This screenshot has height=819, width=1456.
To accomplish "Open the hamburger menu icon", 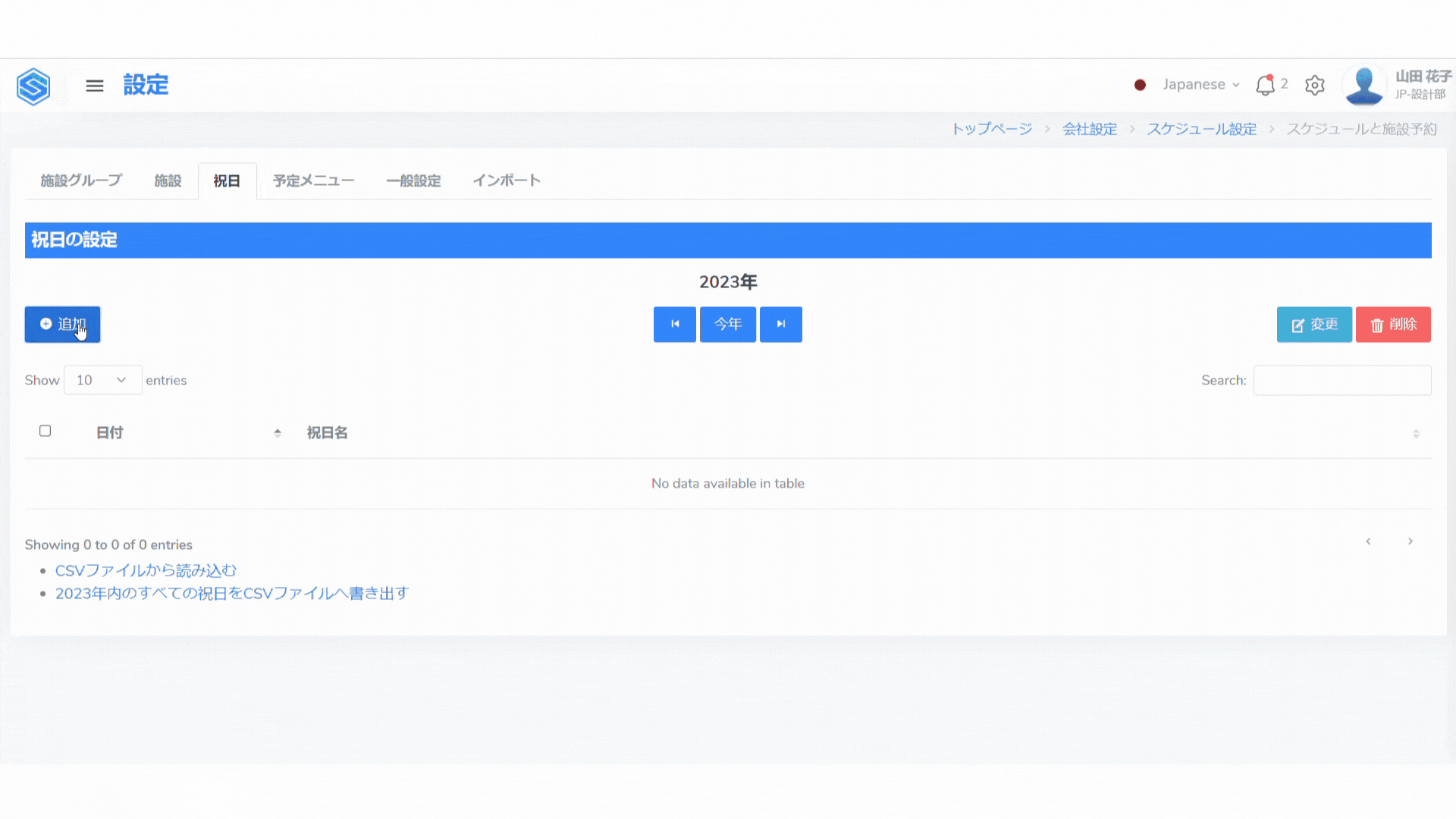I will (x=94, y=86).
